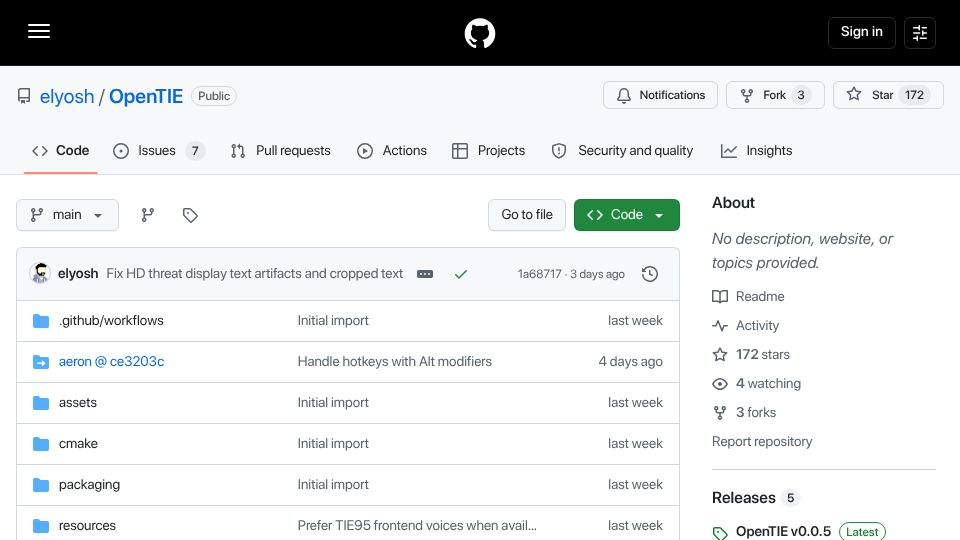Open 4 watching link
This screenshot has width=960, height=540.
(x=756, y=383)
